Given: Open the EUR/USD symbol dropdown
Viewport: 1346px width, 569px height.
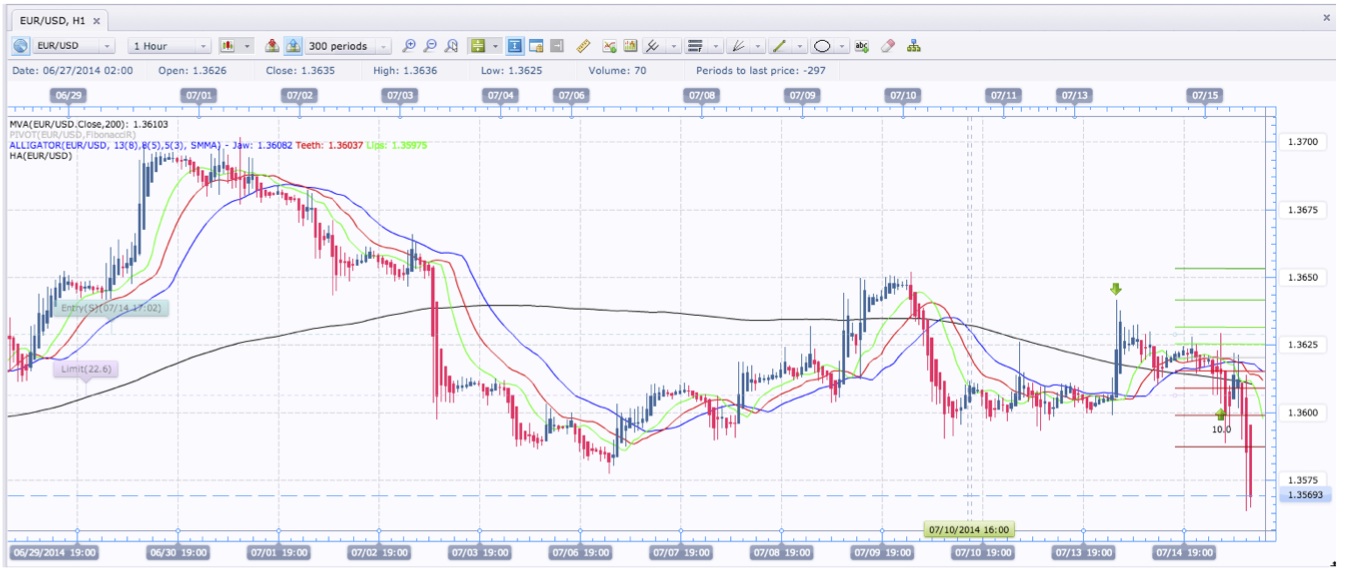Looking at the screenshot, I should [x=75, y=46].
